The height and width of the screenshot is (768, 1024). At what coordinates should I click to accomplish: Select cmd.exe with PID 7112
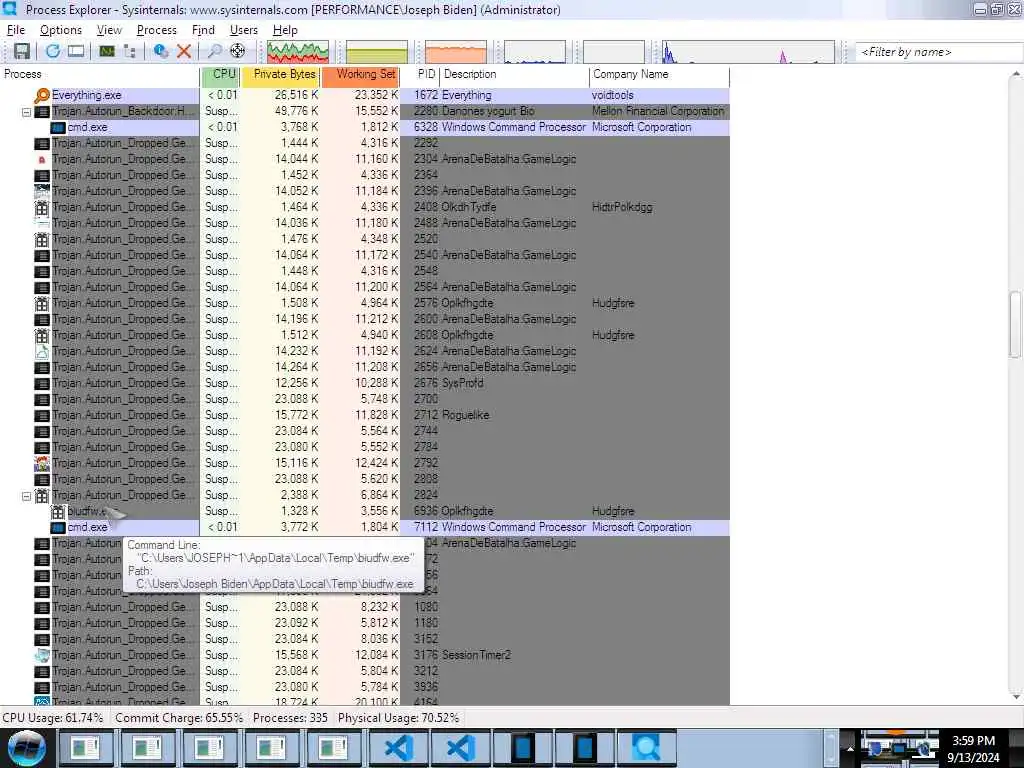364,527
